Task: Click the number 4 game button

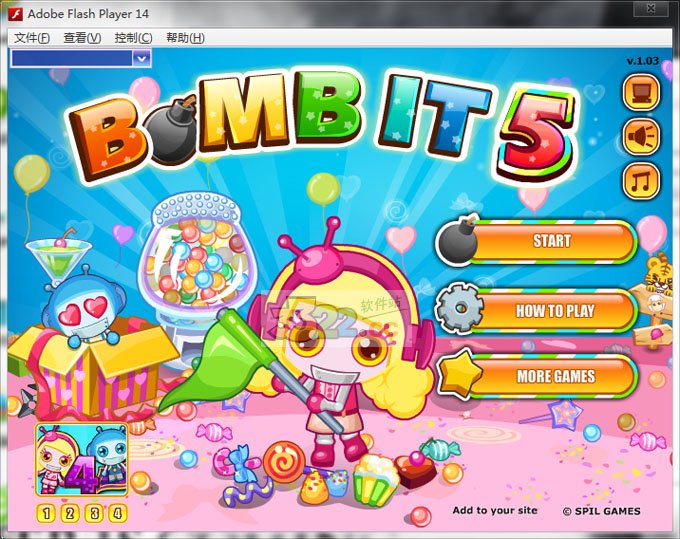Action: click(117, 513)
